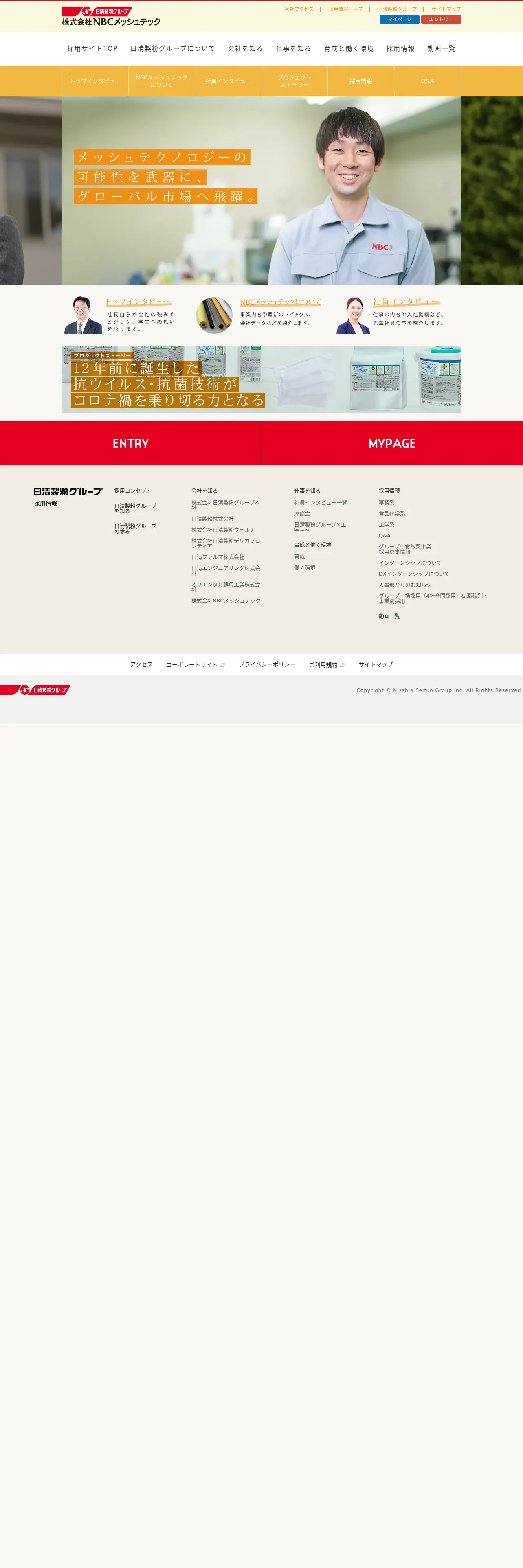This screenshot has height=1568, width=523.
Task: Open 社員インタビュー一覧 footer link
Action: point(321,503)
